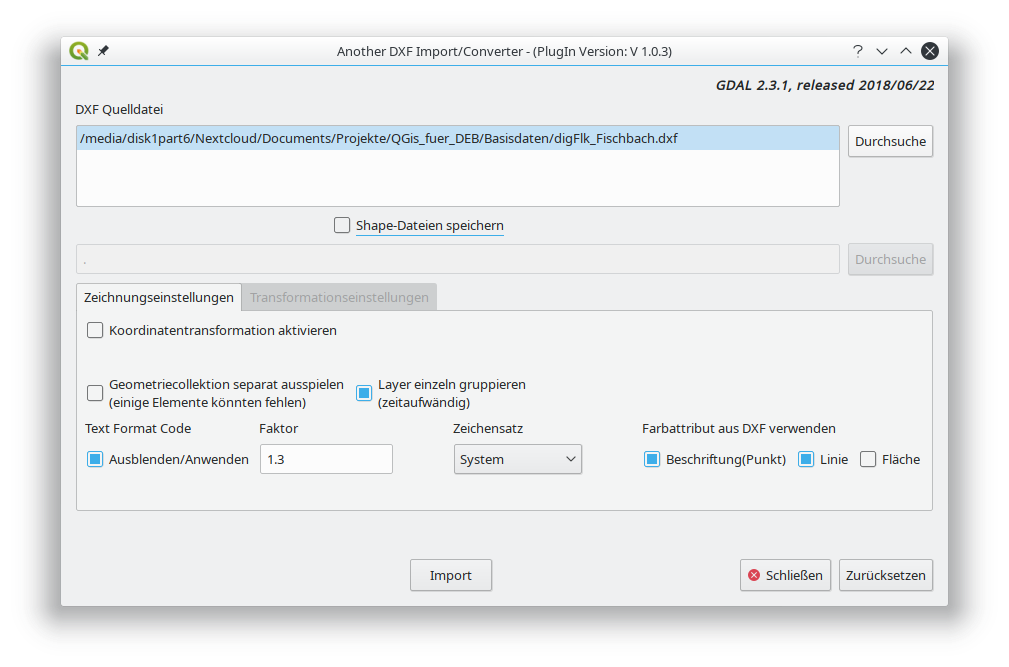Click the pin icon in title bar

(103, 51)
